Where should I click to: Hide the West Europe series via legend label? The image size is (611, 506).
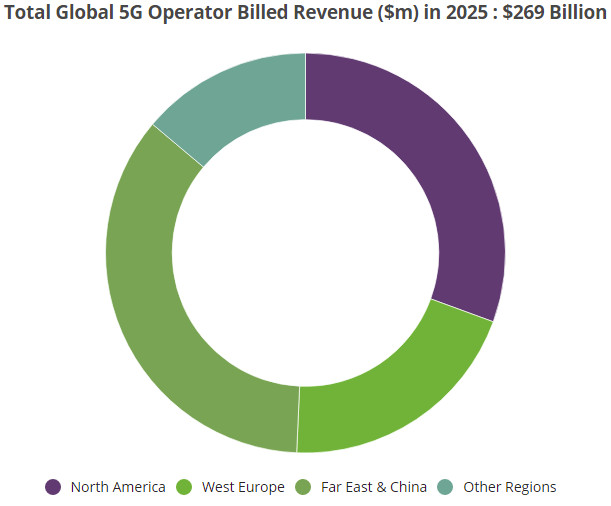pos(243,487)
